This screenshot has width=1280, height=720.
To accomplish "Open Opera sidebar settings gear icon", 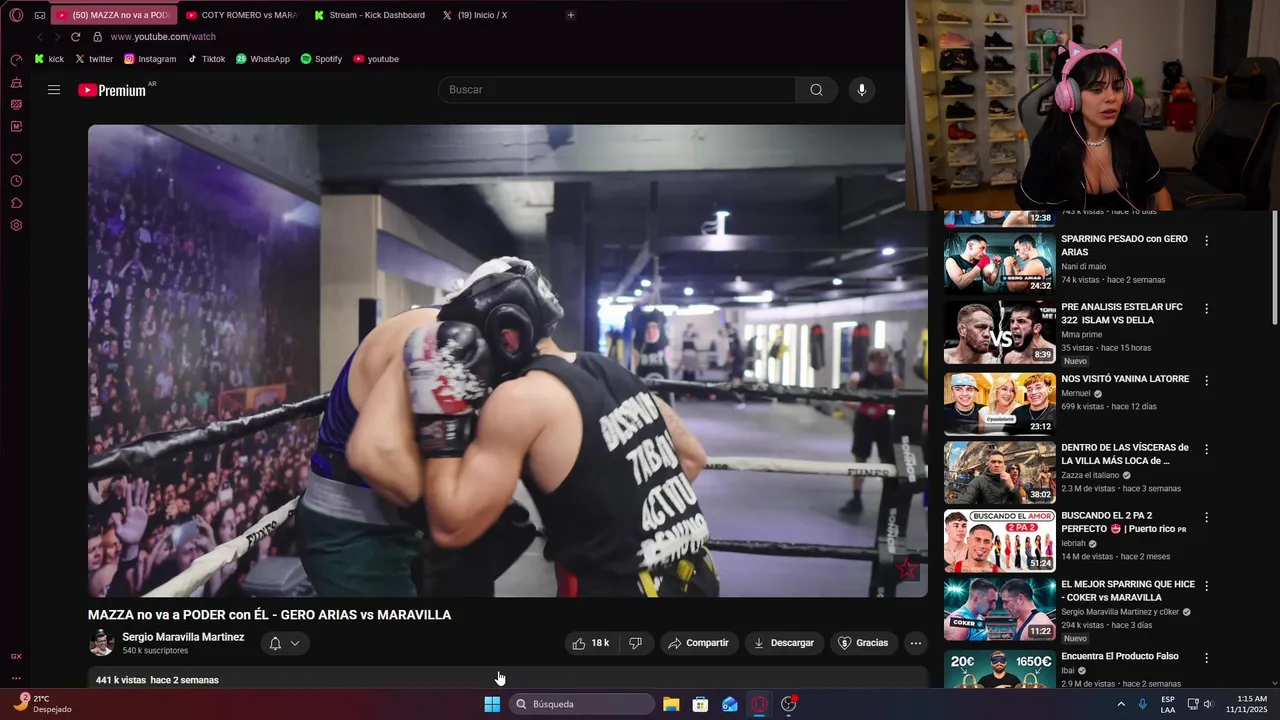I will coord(16,225).
